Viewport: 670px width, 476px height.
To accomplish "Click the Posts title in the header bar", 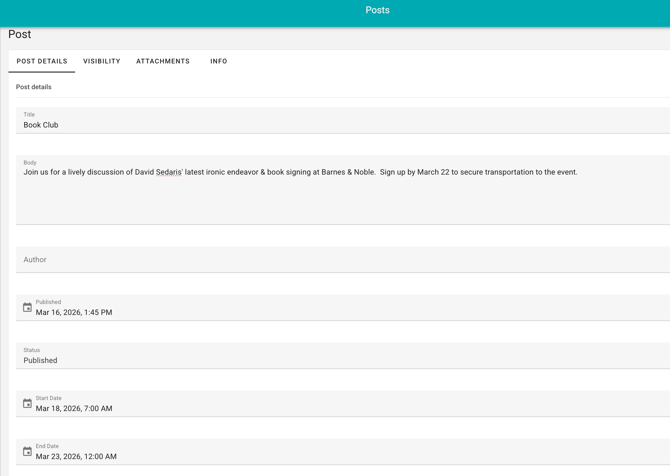I will 377,11.
